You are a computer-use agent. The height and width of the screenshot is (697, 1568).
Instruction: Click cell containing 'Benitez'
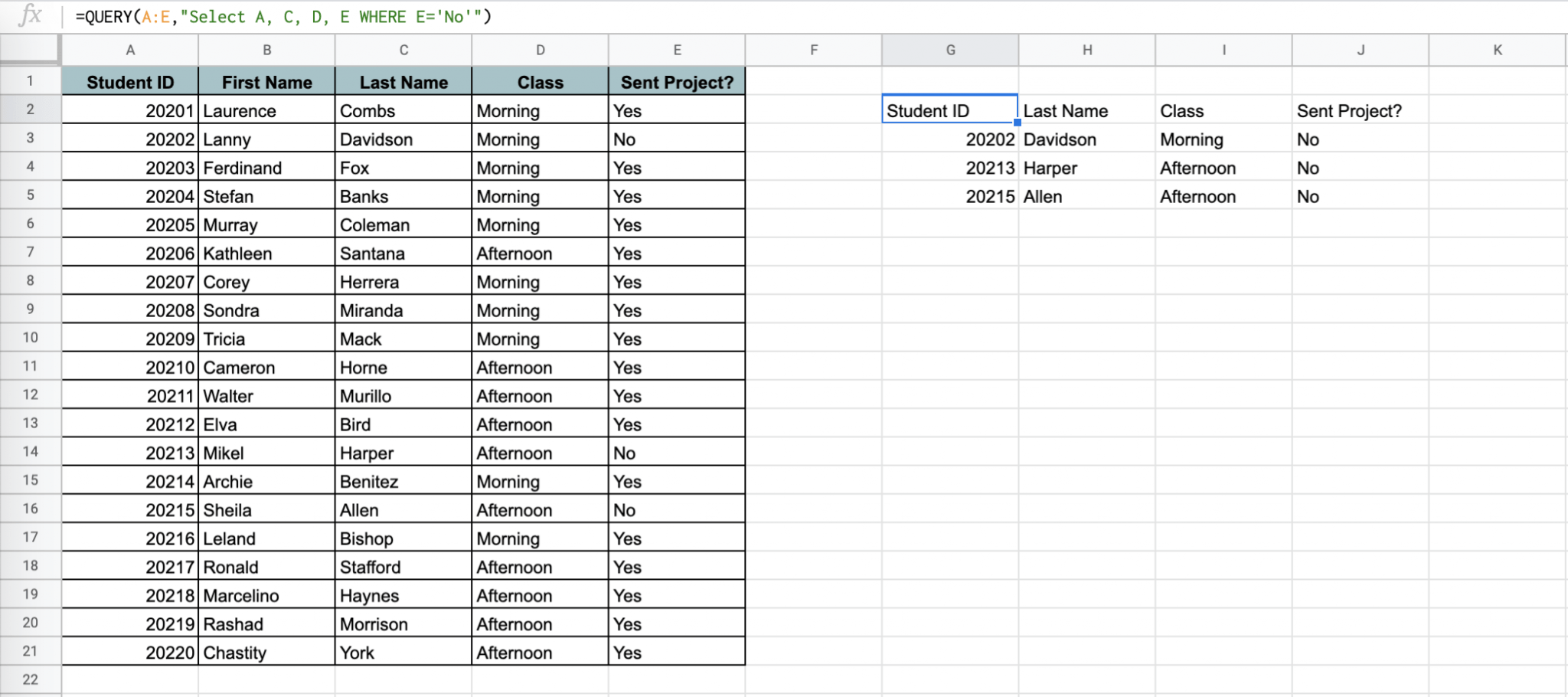(x=403, y=481)
